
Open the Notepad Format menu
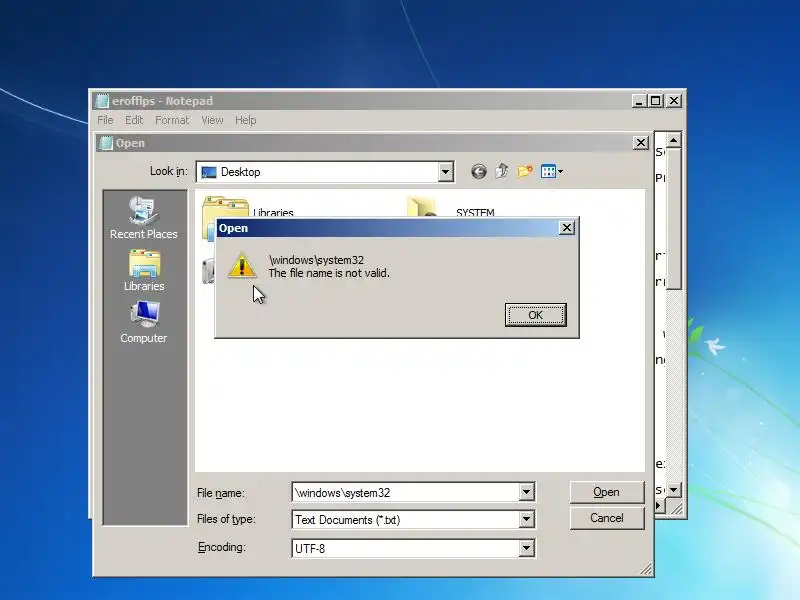[x=172, y=120]
